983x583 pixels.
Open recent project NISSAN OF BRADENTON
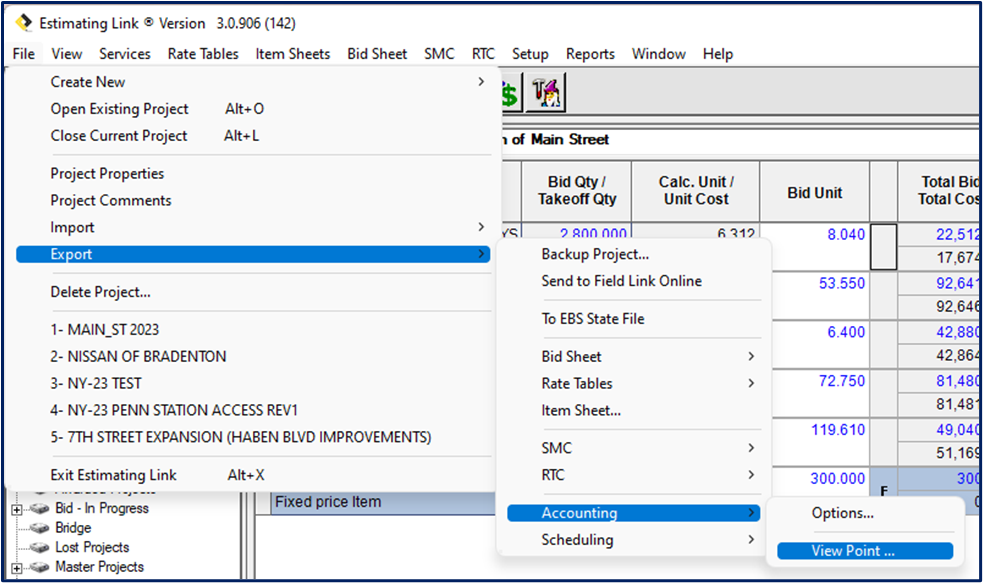click(x=253, y=357)
